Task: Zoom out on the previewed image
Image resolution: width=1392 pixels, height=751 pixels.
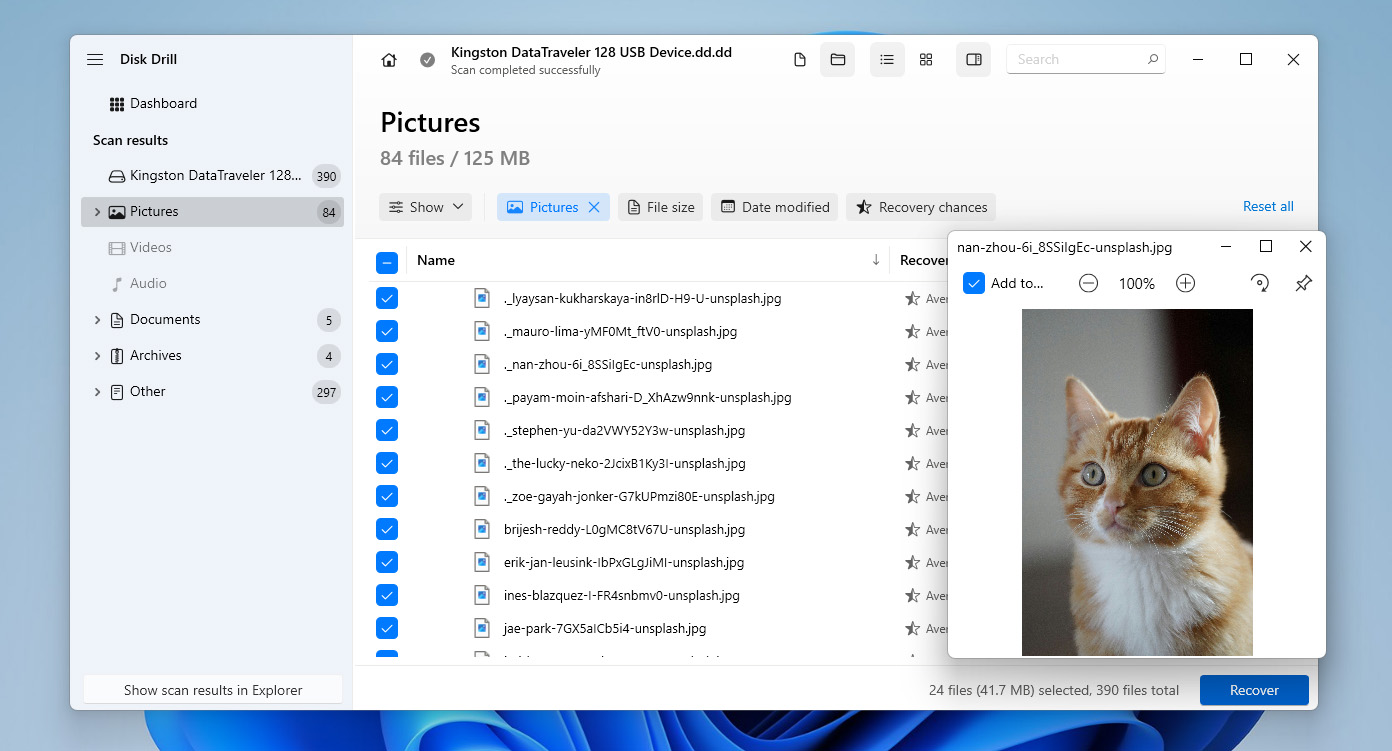Action: click(x=1088, y=283)
